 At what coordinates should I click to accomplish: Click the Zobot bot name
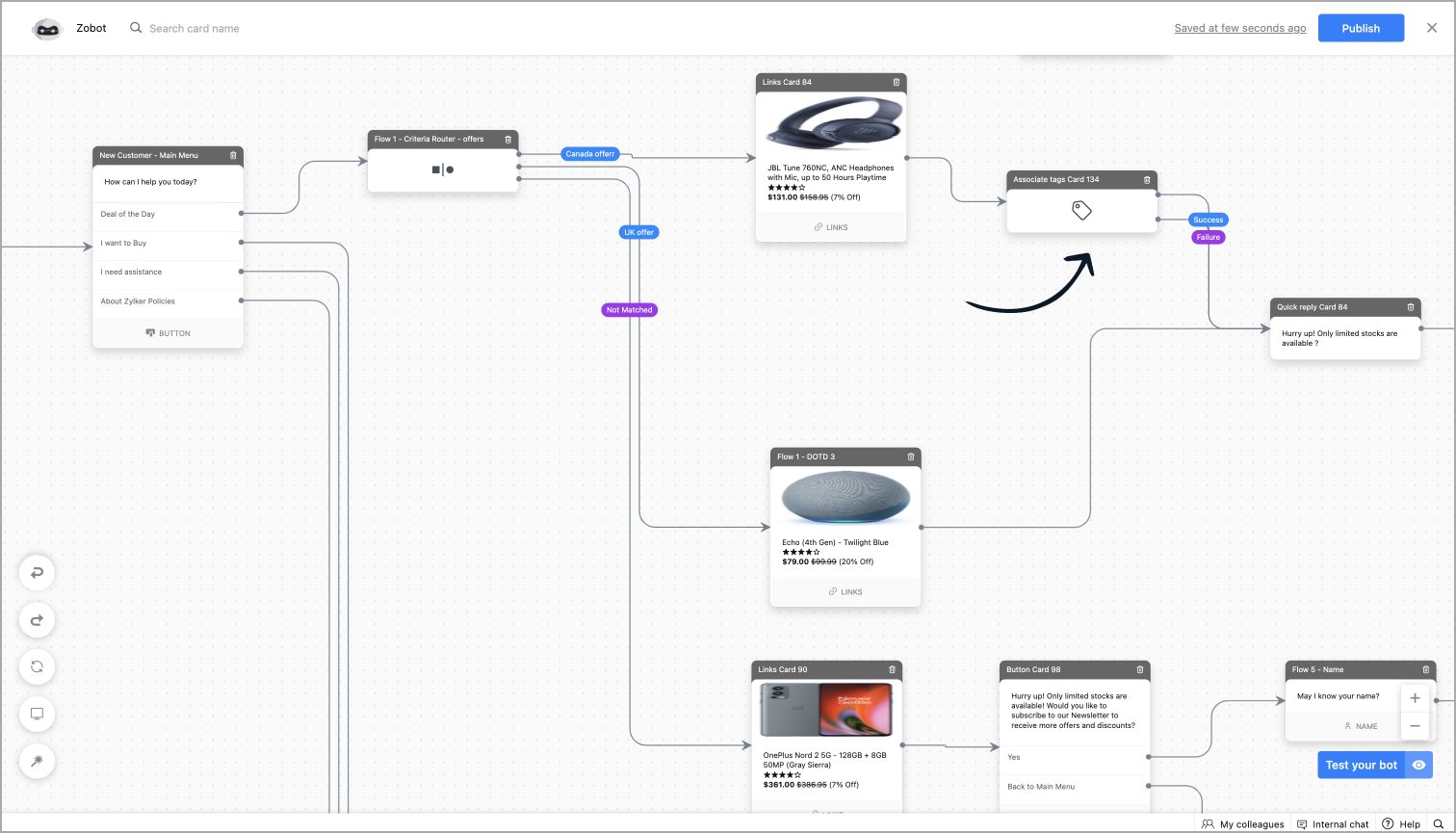[91, 28]
